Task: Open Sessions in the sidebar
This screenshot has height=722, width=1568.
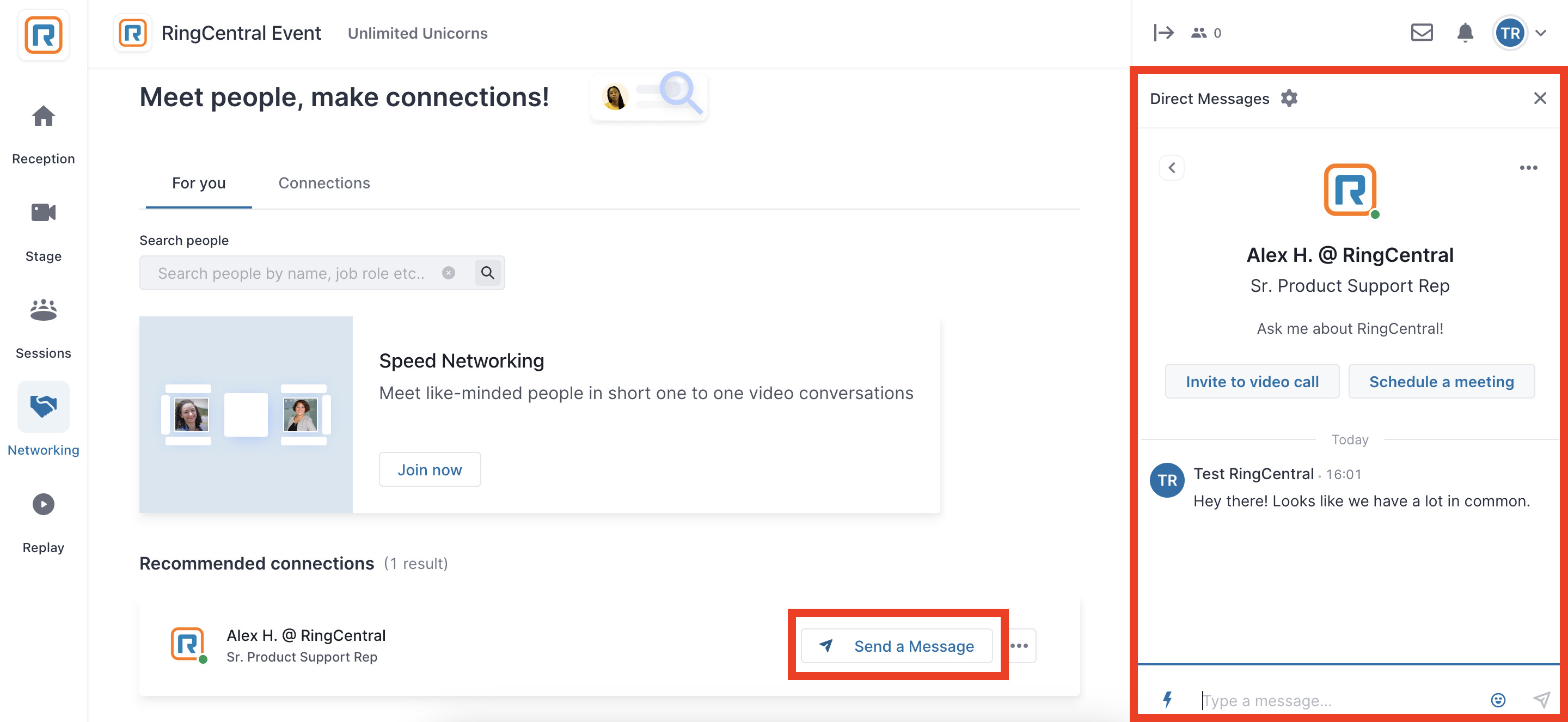Action: pyautogui.click(x=43, y=310)
